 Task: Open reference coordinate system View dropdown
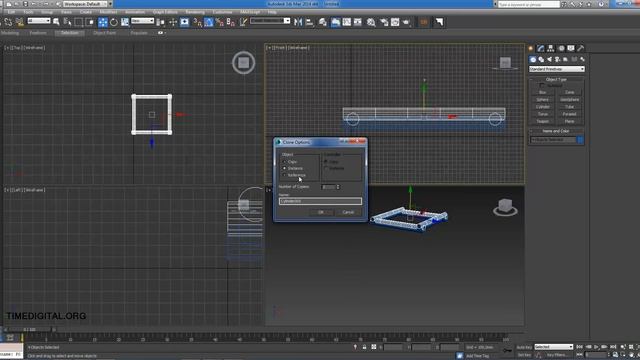[142, 20]
